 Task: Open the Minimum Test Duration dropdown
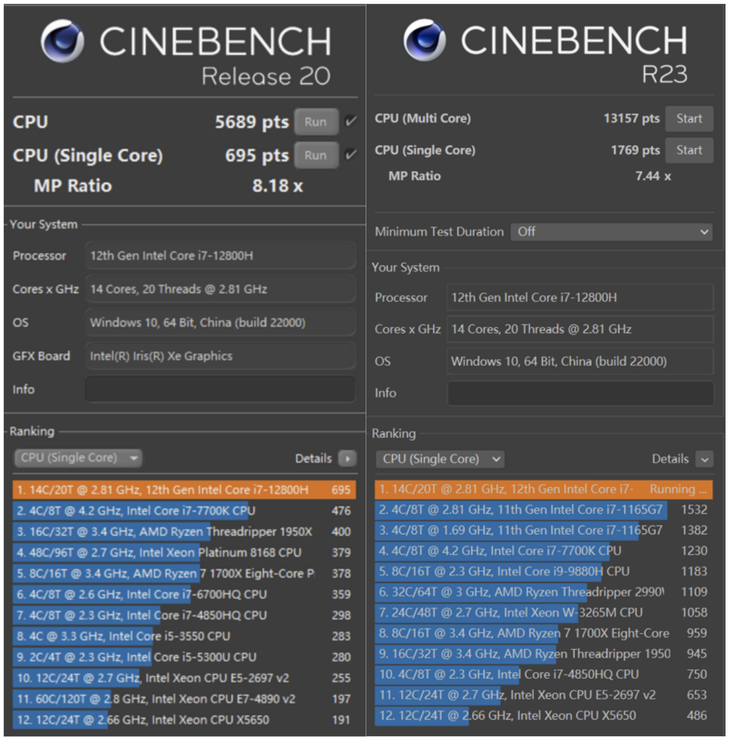[611, 231]
